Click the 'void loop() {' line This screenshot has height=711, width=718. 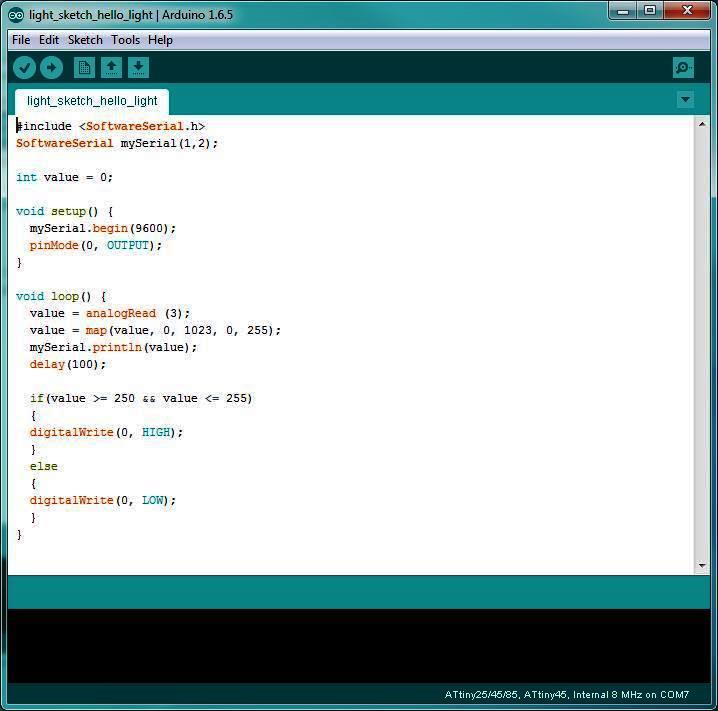61,296
